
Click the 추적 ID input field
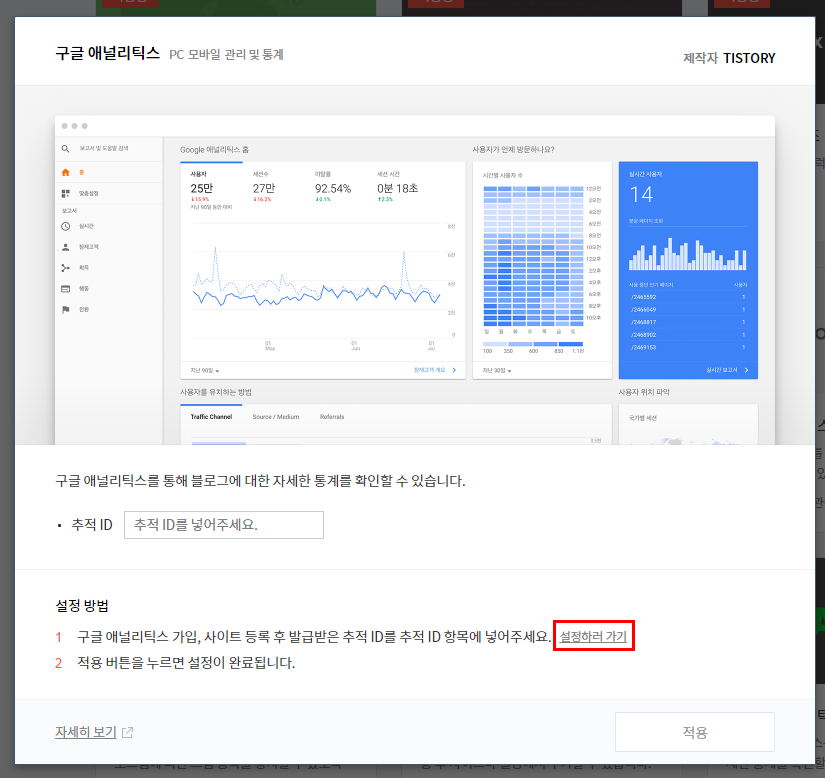[224, 524]
